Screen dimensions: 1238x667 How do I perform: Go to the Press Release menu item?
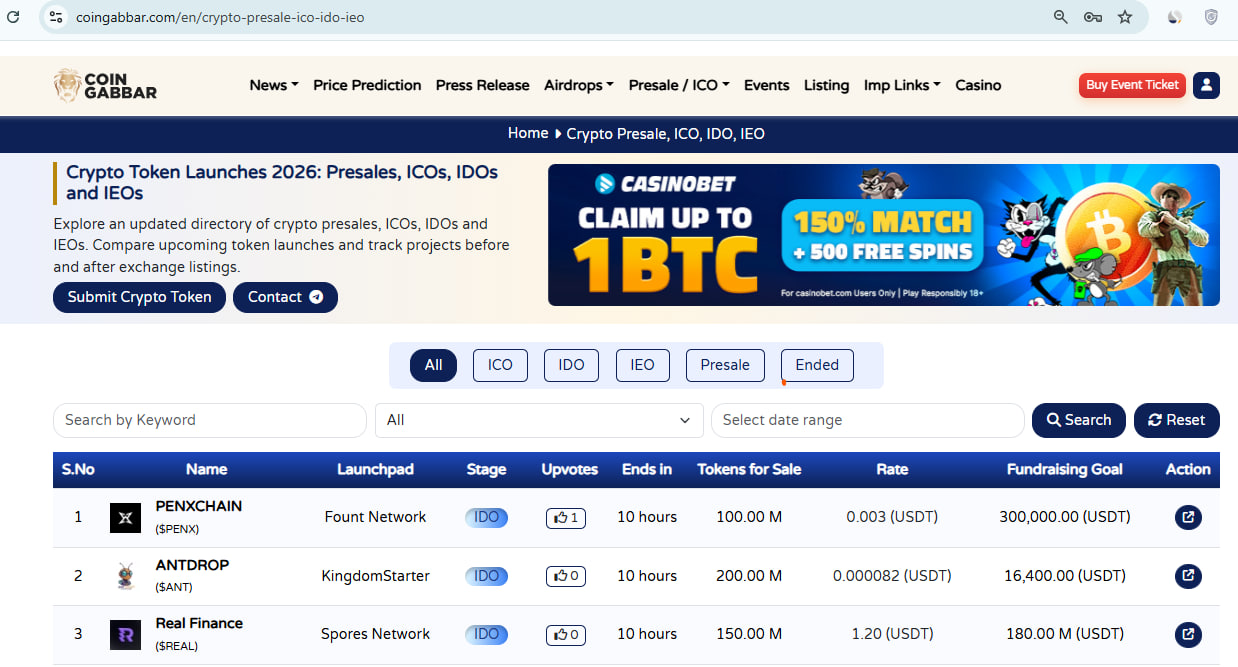point(482,85)
